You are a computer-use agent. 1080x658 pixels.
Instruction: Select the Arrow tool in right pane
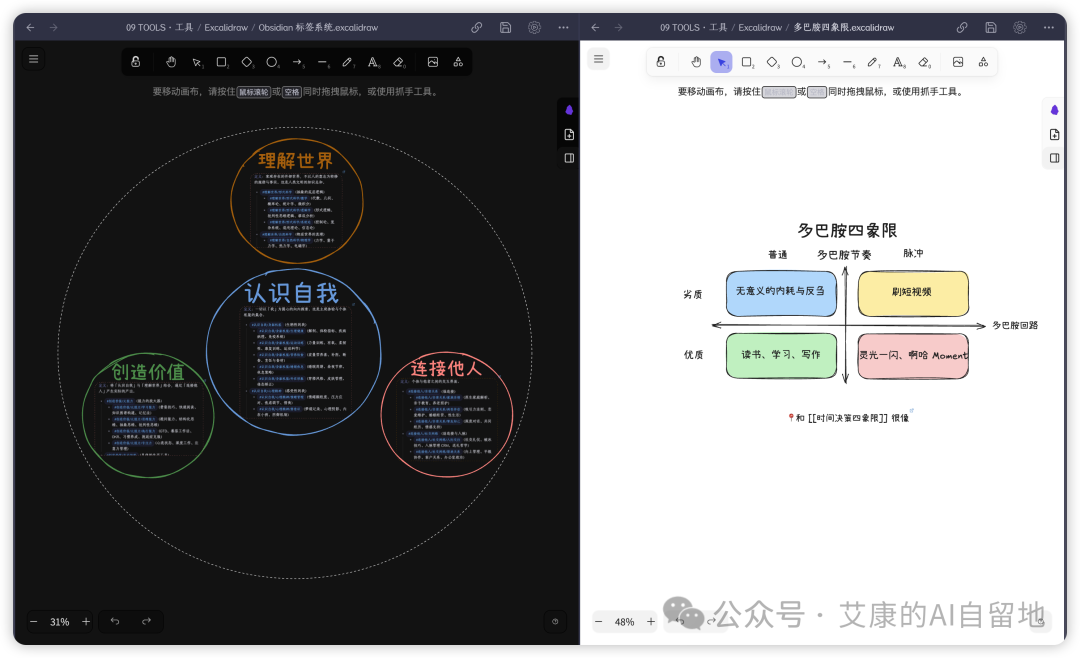(x=822, y=62)
